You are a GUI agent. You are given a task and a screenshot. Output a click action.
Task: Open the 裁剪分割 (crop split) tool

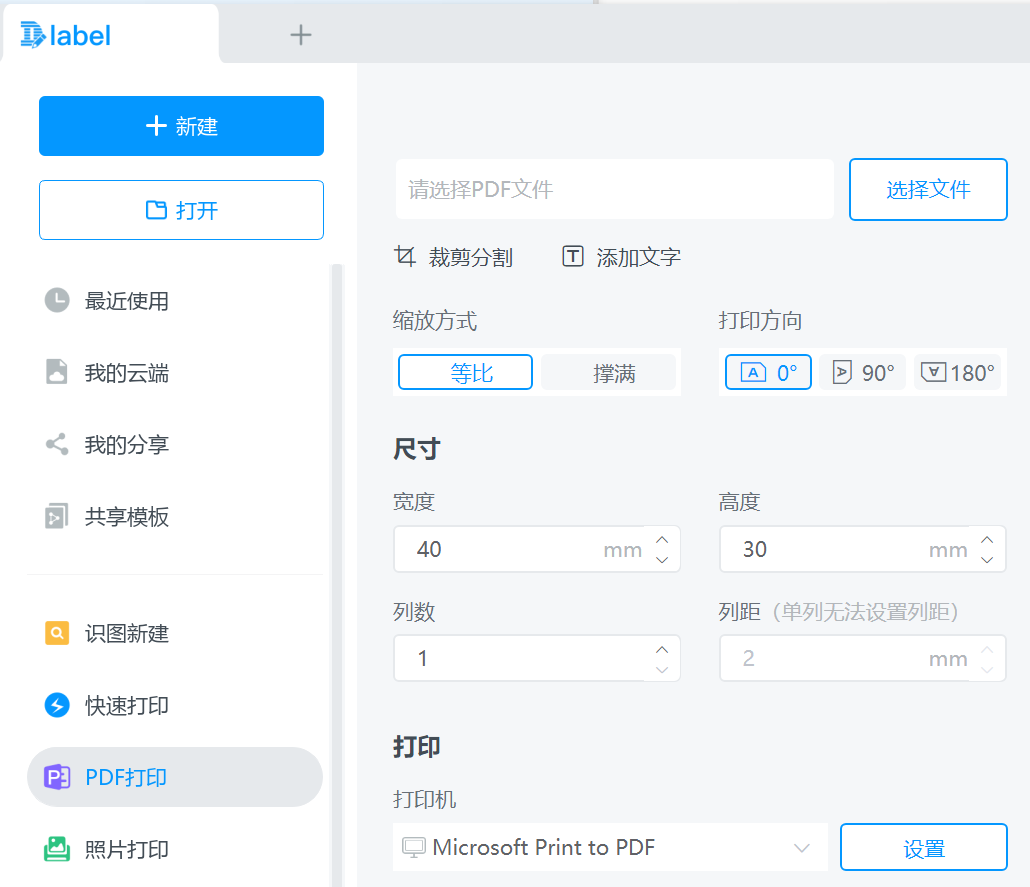[x=455, y=256]
